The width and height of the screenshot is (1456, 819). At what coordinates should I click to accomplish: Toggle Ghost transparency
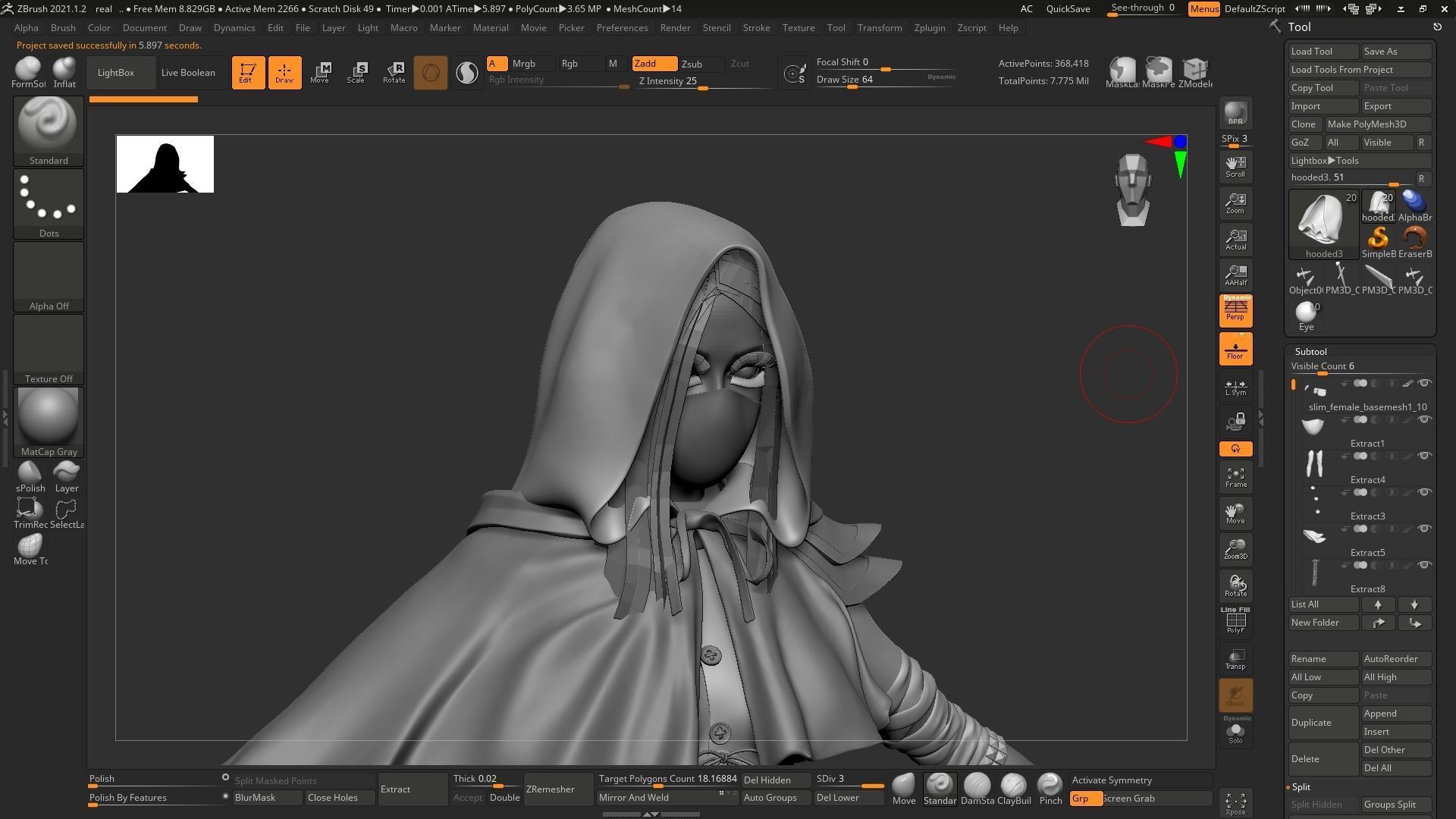click(x=1235, y=695)
